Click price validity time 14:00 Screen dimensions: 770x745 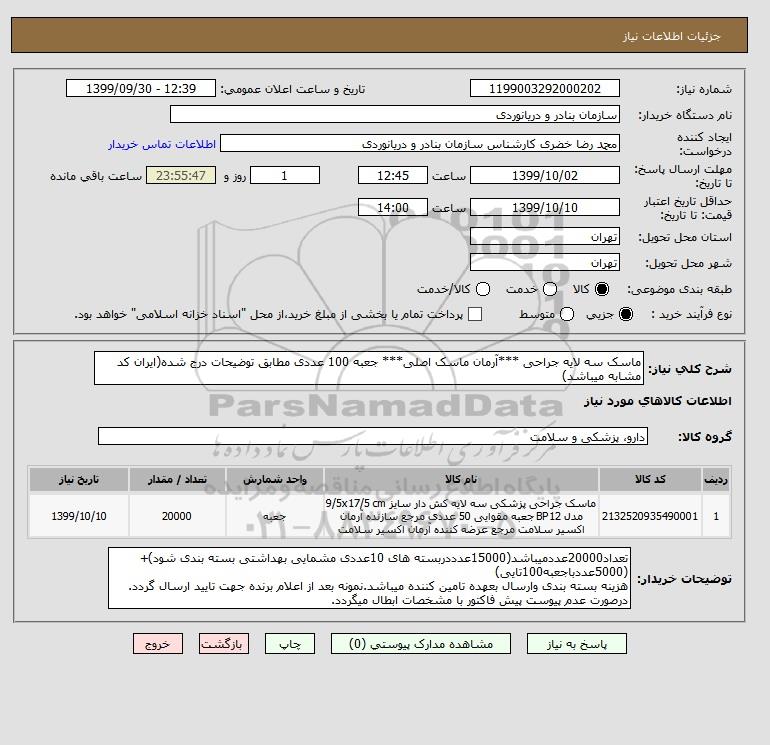(x=393, y=207)
